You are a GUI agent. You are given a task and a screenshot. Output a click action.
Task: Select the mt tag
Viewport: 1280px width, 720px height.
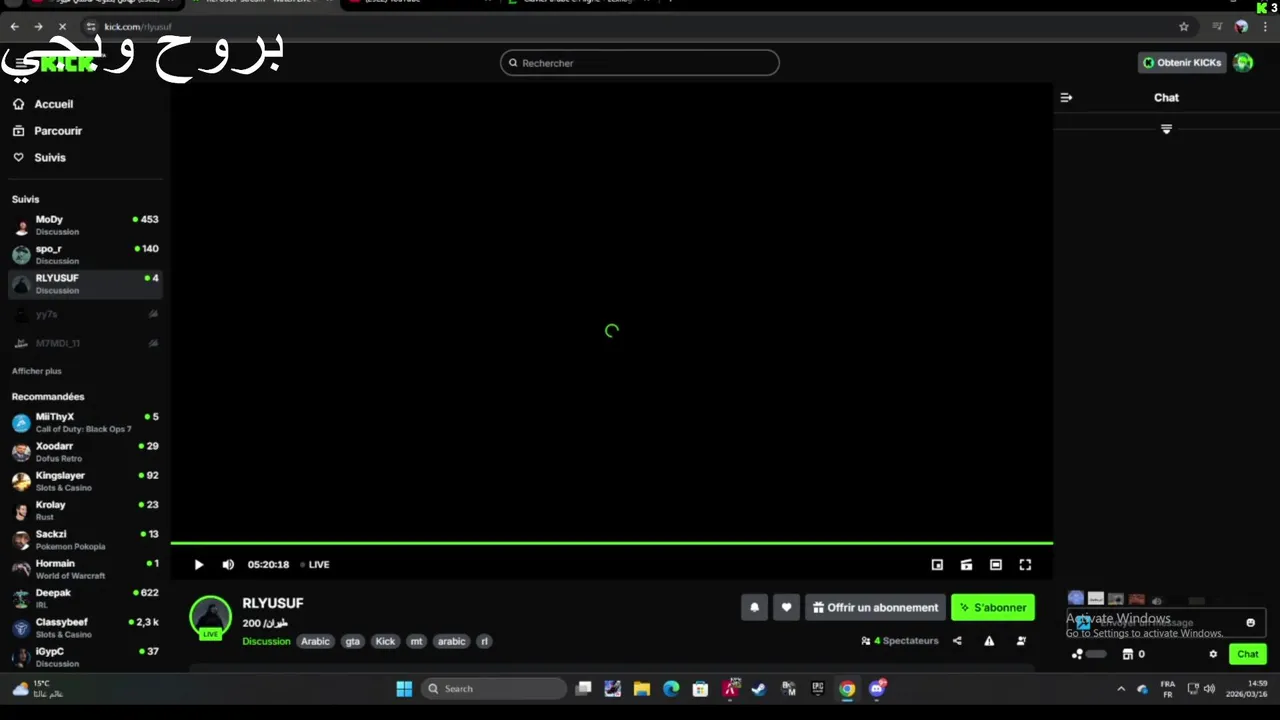click(x=416, y=642)
